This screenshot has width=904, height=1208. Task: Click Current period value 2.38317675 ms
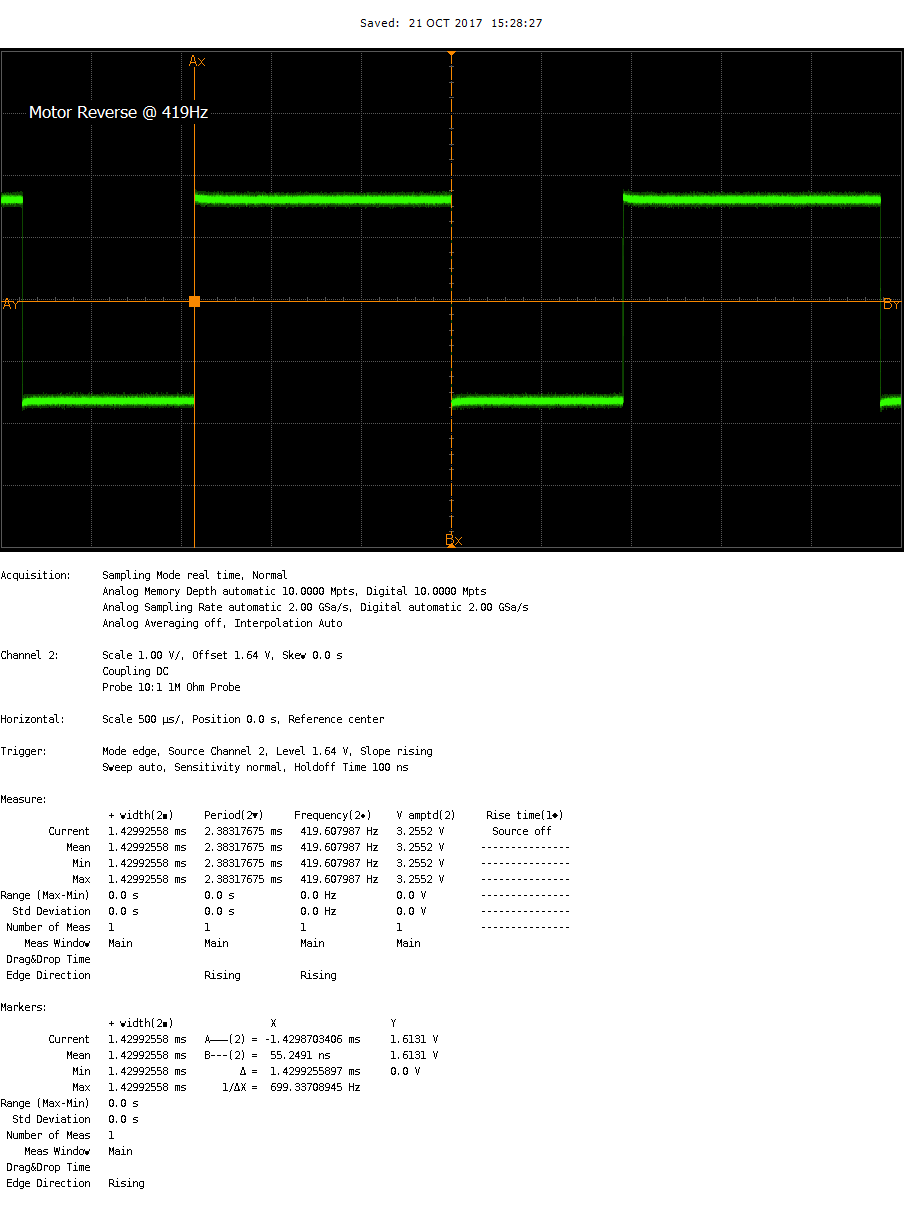pyautogui.click(x=243, y=831)
